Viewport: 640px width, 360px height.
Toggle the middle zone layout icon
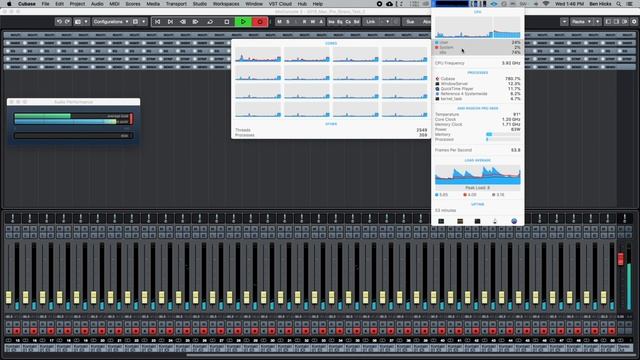pyautogui.click(x=617, y=22)
